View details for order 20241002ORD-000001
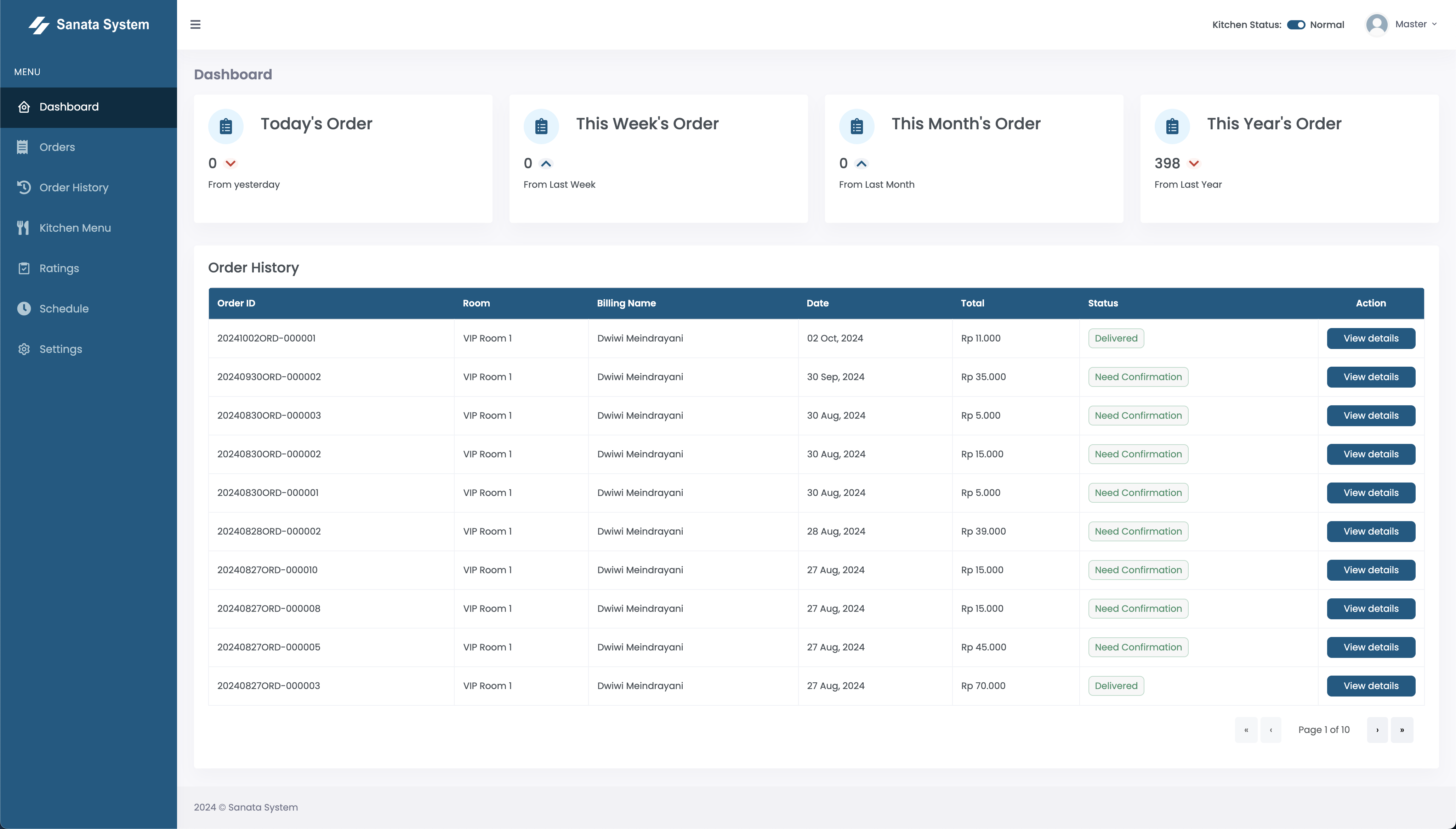 coord(1371,338)
